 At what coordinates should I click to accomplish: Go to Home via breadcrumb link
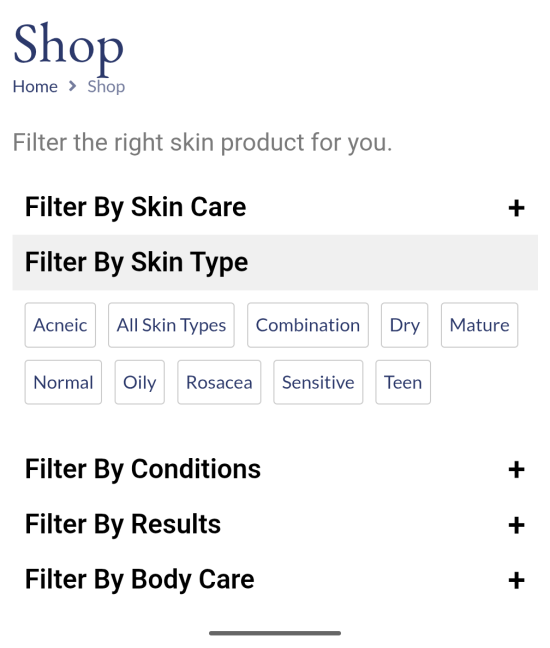(x=35, y=87)
